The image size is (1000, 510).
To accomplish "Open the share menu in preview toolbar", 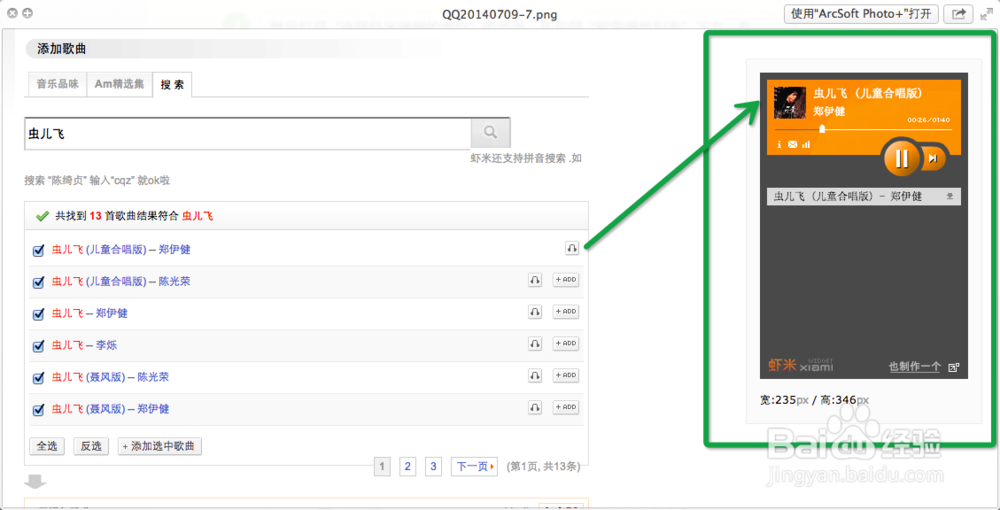I will [x=958, y=13].
